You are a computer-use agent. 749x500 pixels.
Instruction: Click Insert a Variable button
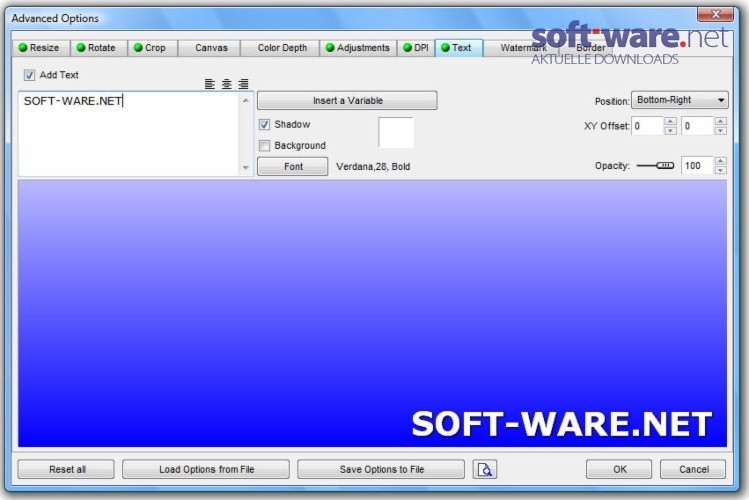[x=347, y=101]
